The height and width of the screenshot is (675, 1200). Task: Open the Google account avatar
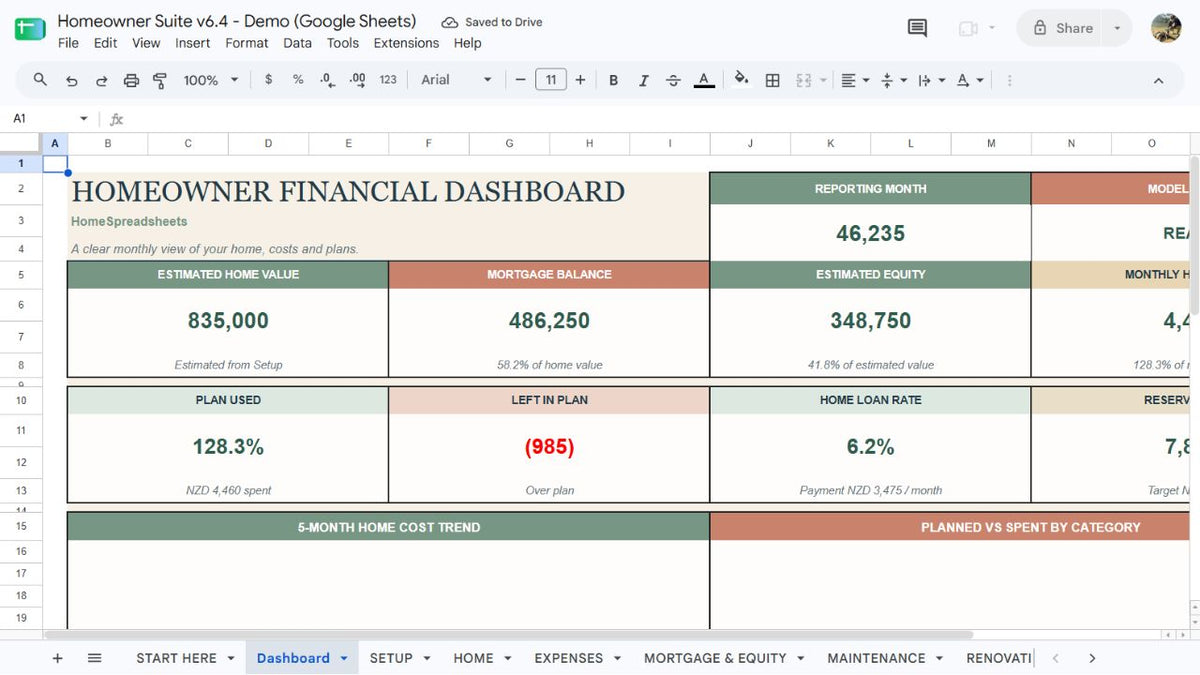coord(1166,28)
